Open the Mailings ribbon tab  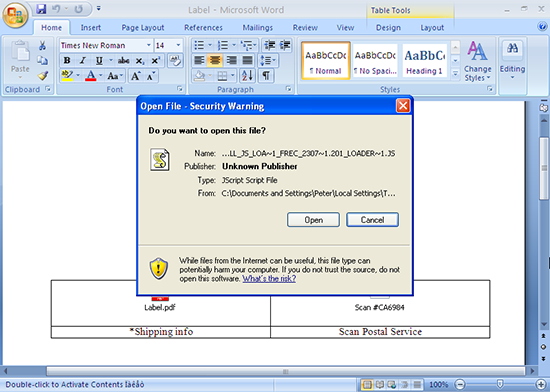[257, 27]
